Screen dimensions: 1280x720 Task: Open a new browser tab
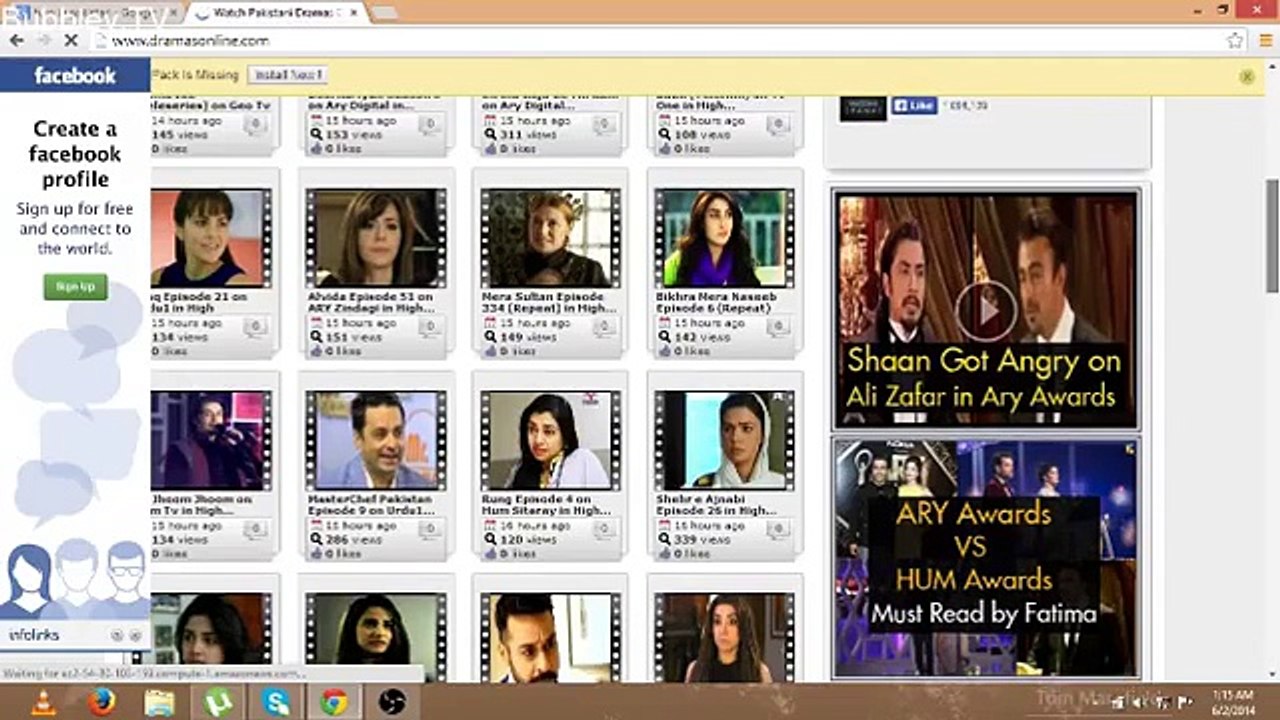pyautogui.click(x=385, y=12)
